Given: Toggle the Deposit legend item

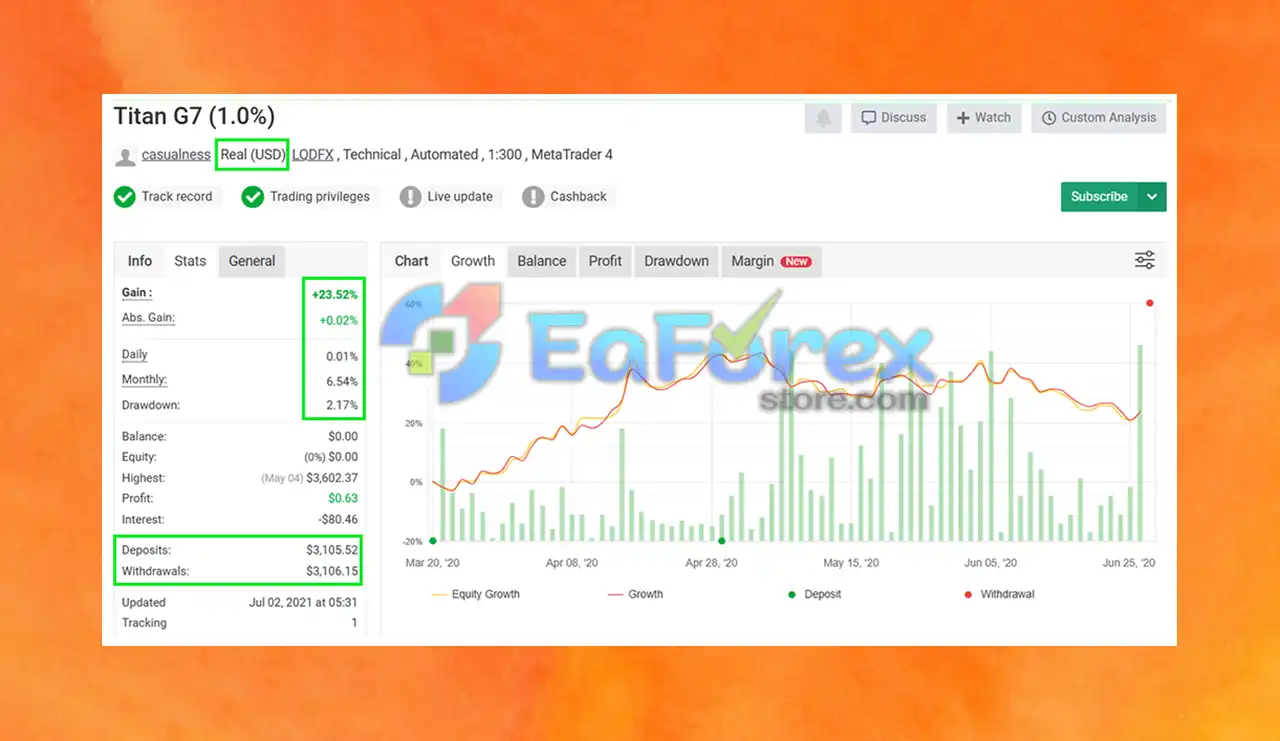Looking at the screenshot, I should [815, 594].
